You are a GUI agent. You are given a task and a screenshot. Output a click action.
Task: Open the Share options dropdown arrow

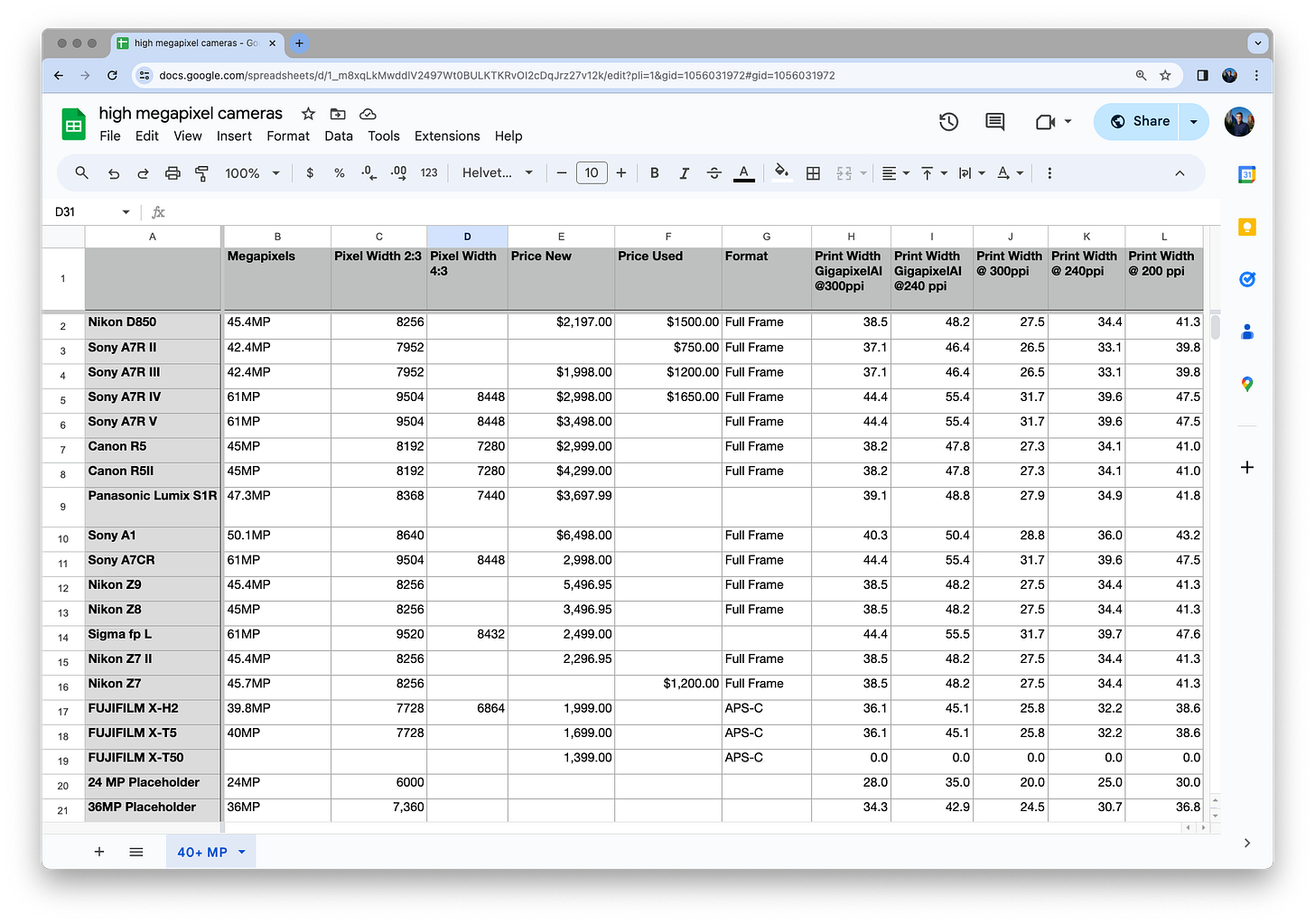click(x=1194, y=121)
